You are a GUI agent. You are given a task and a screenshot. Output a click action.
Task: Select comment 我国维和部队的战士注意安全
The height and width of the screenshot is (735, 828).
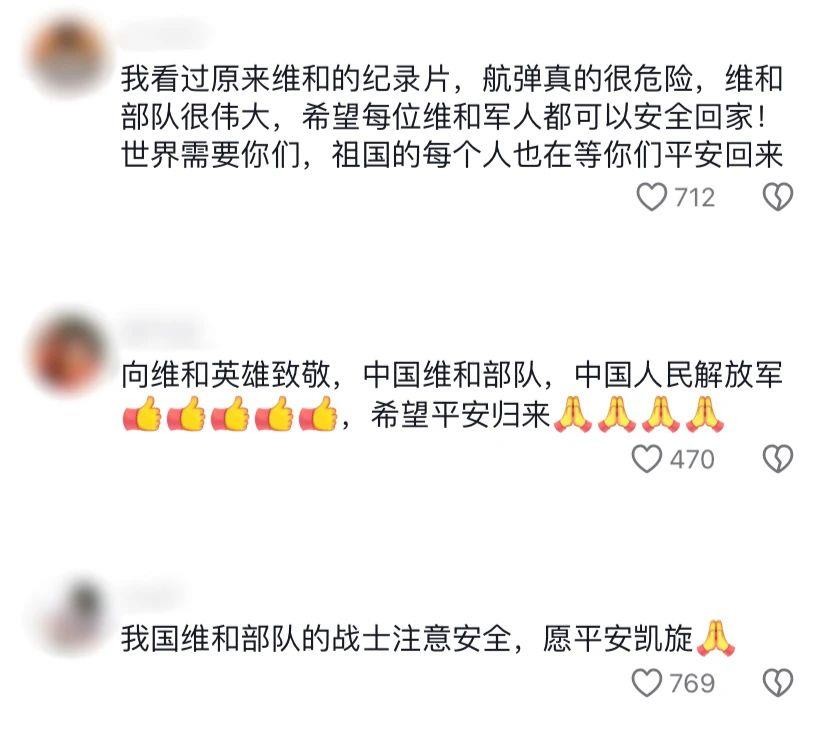coord(428,638)
